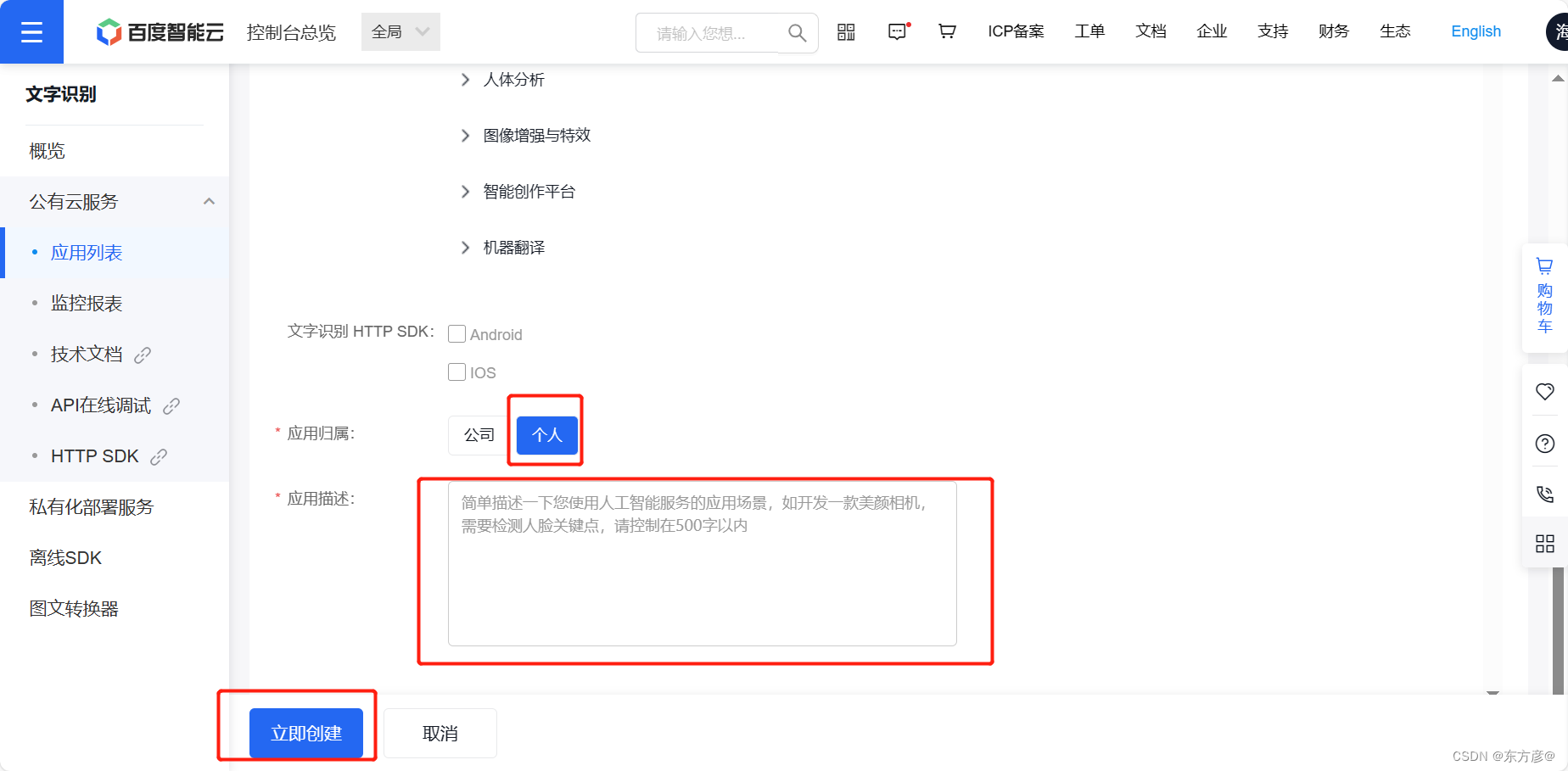Select 公司 as the application ownership

coord(479,434)
